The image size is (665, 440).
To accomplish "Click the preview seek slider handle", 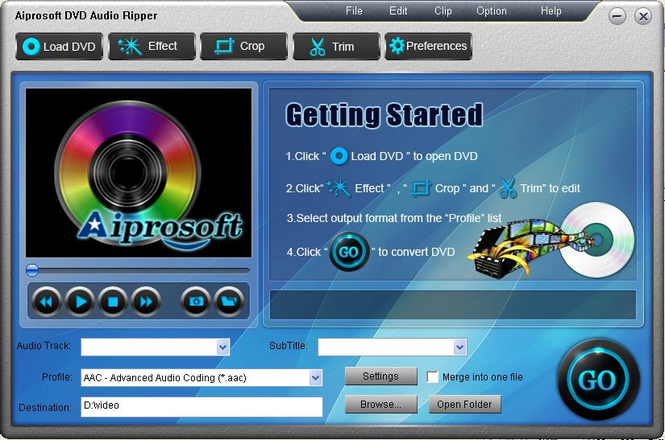I will point(32,270).
